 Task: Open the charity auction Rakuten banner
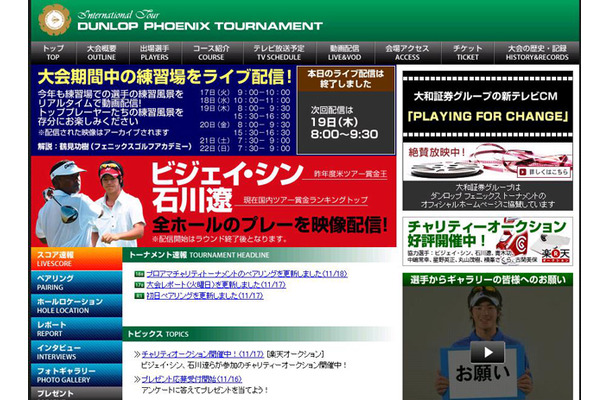[x=487, y=241]
